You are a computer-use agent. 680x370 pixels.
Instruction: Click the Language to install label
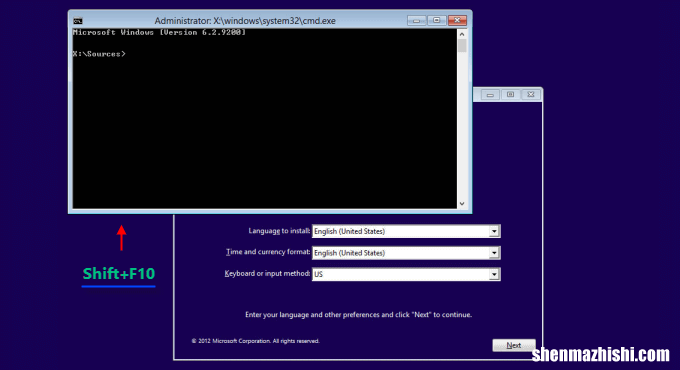click(279, 231)
